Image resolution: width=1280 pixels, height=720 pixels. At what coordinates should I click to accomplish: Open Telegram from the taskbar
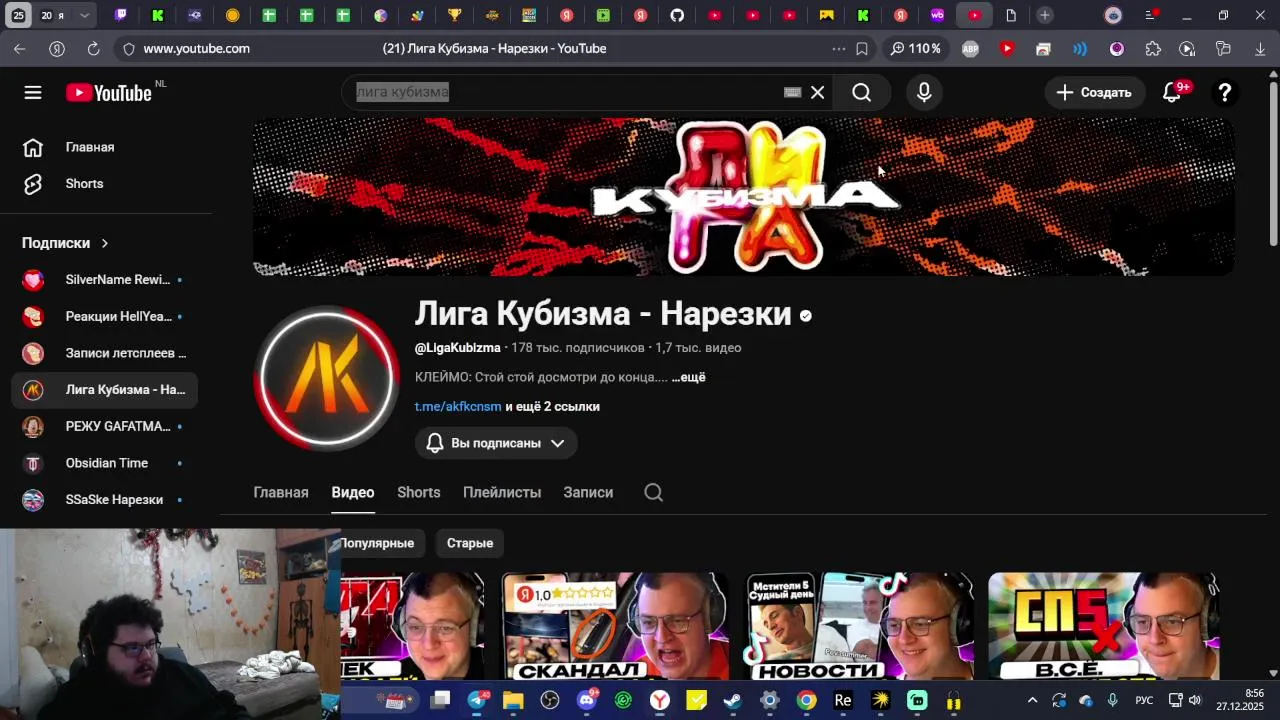(477, 700)
